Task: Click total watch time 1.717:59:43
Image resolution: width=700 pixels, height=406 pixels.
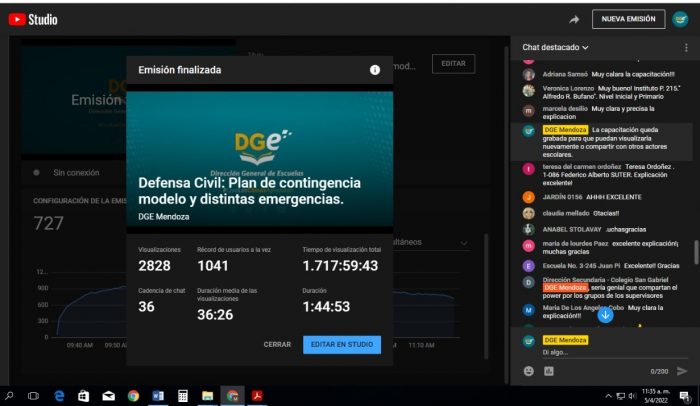Action: 340,266
